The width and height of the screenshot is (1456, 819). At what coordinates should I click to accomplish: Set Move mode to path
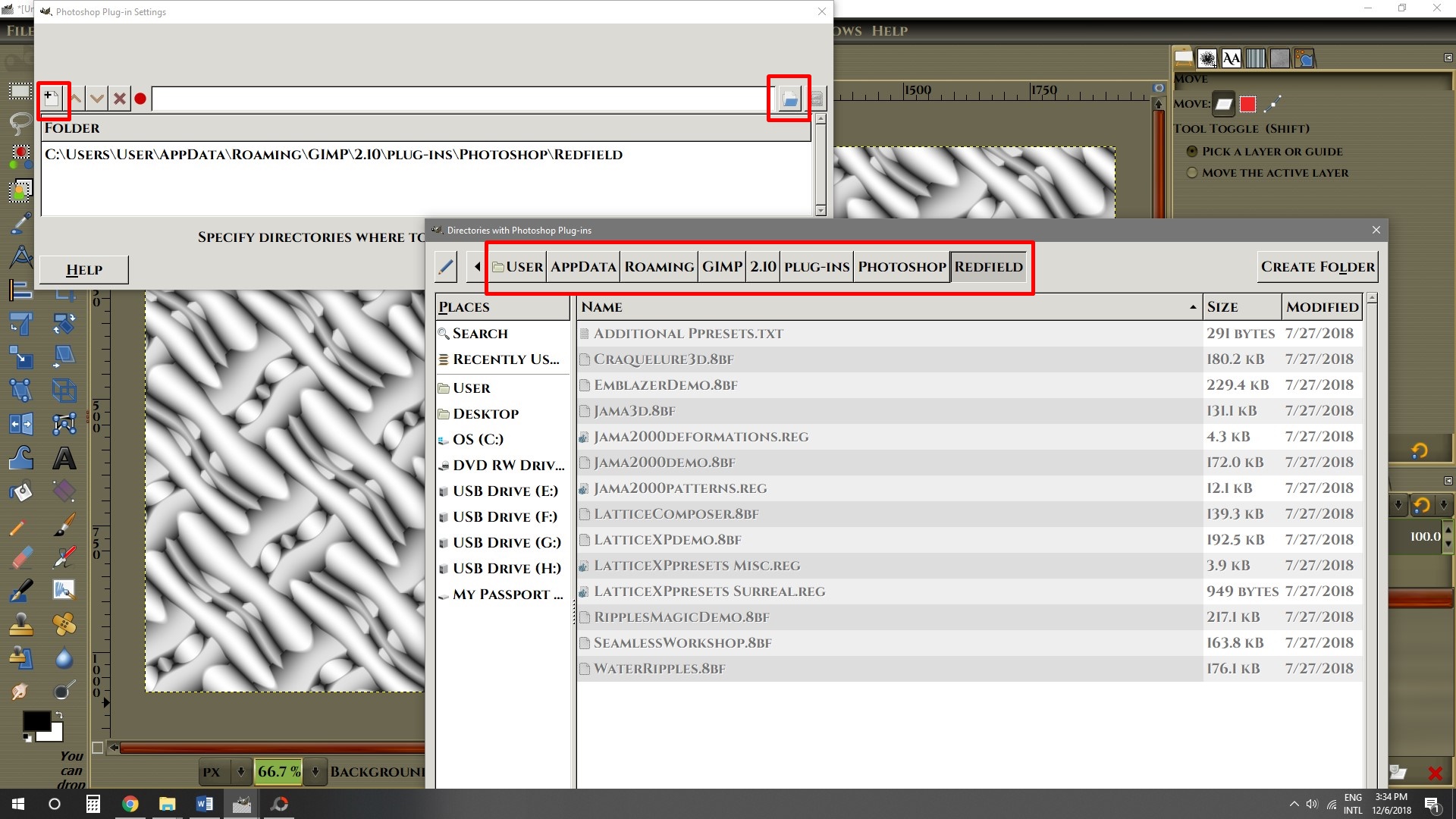[x=1273, y=104]
